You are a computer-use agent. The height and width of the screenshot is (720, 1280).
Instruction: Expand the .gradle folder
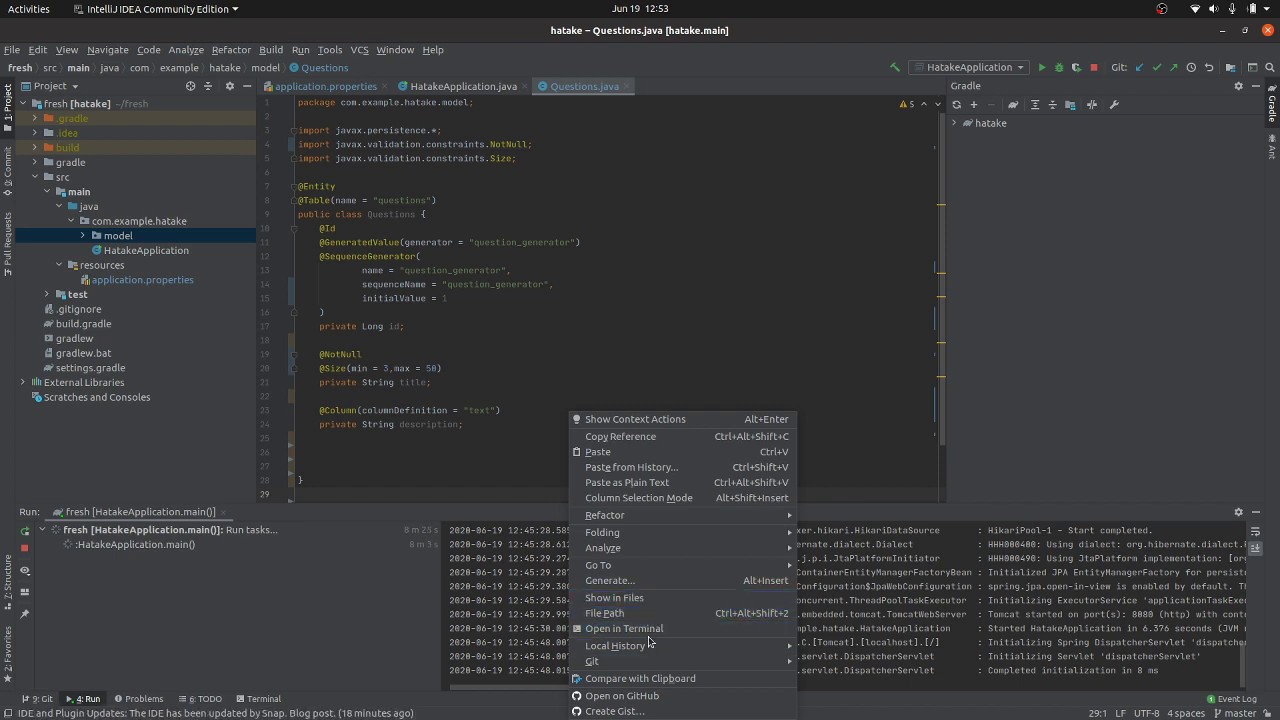click(35, 118)
